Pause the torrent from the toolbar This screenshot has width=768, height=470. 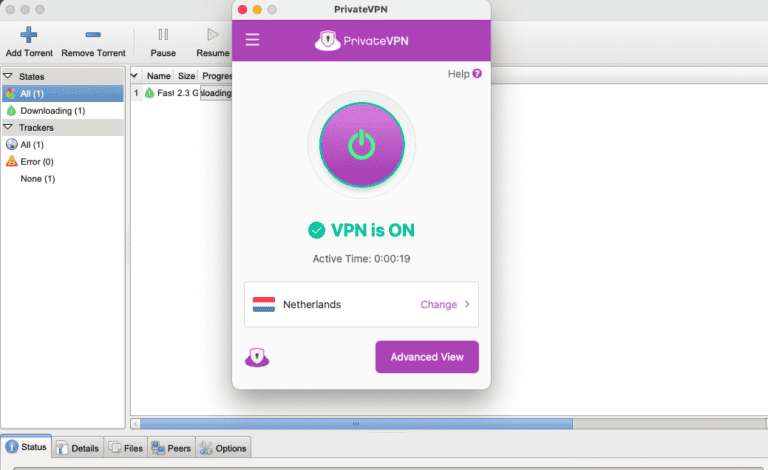tap(163, 42)
